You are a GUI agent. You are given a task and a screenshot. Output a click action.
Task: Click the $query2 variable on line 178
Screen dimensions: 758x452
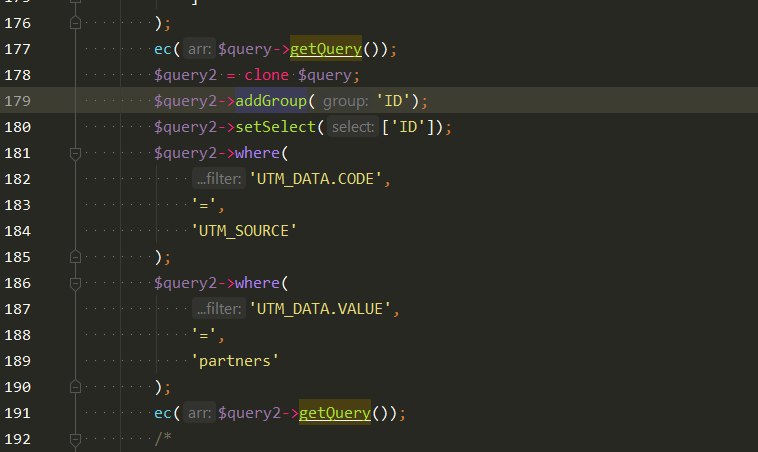(x=186, y=75)
